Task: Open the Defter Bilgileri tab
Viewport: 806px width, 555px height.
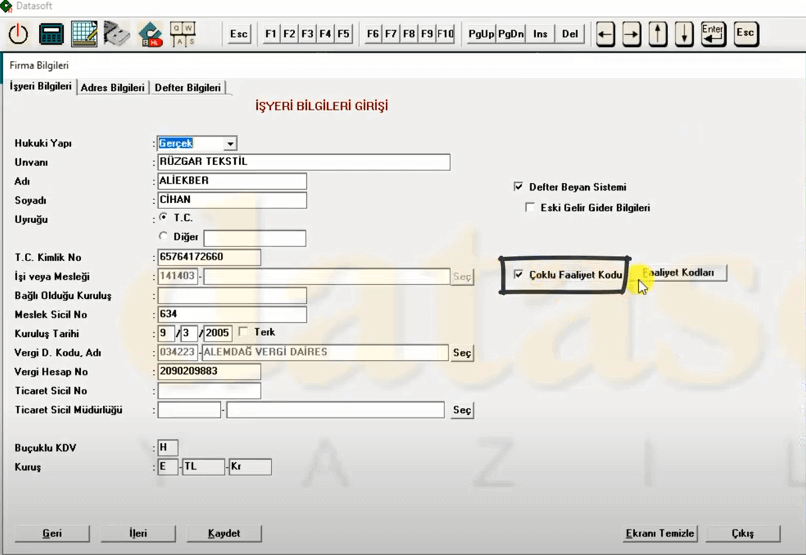Action: 187,88
